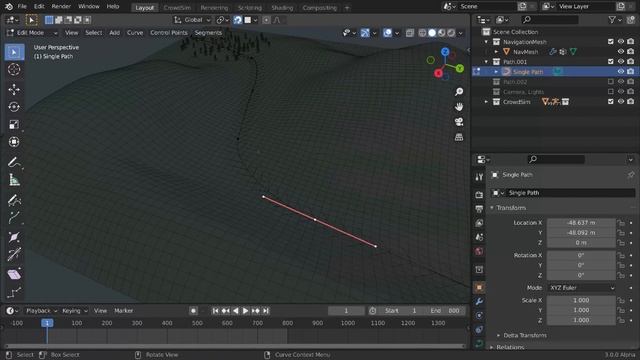
Task: Activate the Scale tool
Action: pyautogui.click(x=14, y=124)
